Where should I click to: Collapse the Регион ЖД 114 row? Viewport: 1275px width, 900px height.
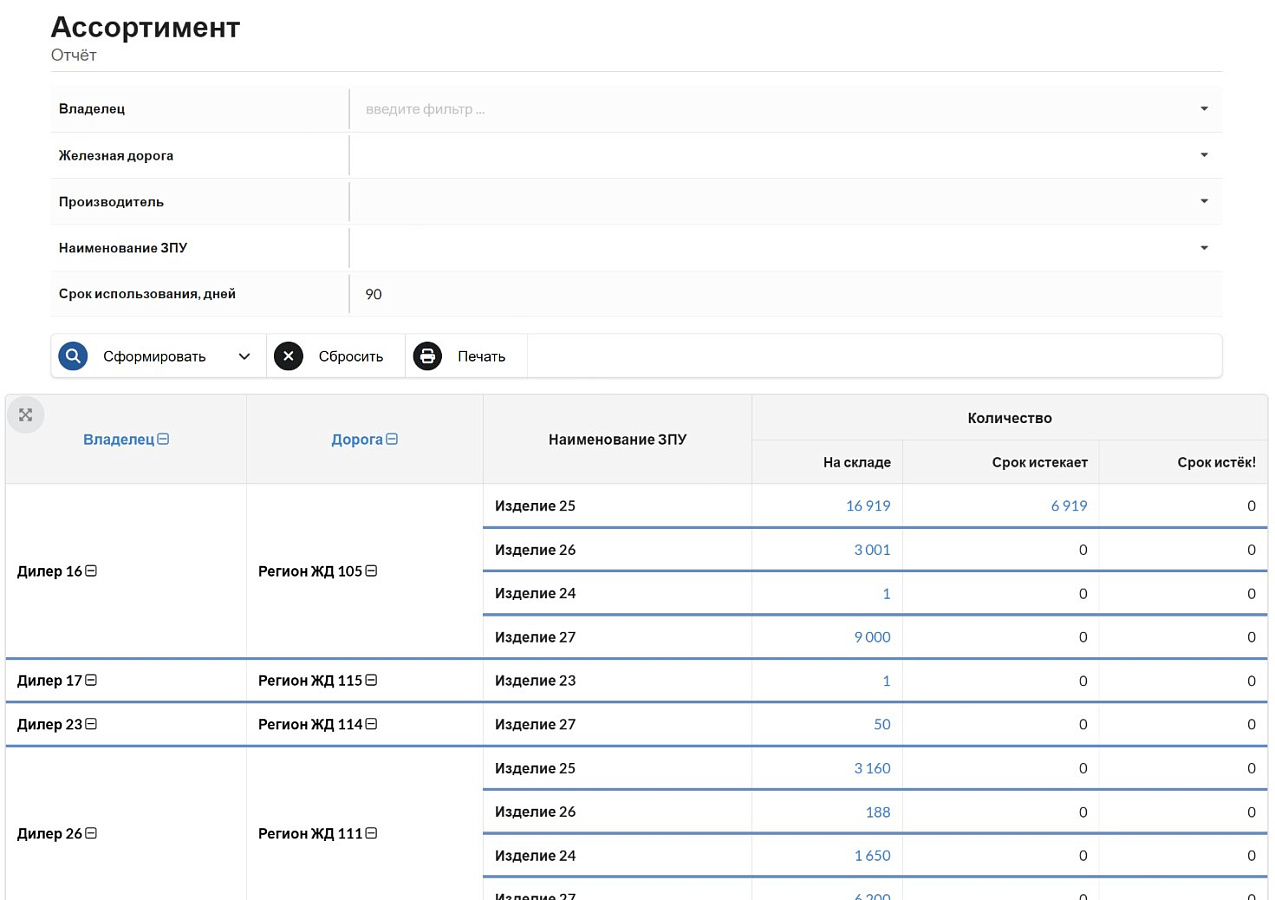click(371, 725)
